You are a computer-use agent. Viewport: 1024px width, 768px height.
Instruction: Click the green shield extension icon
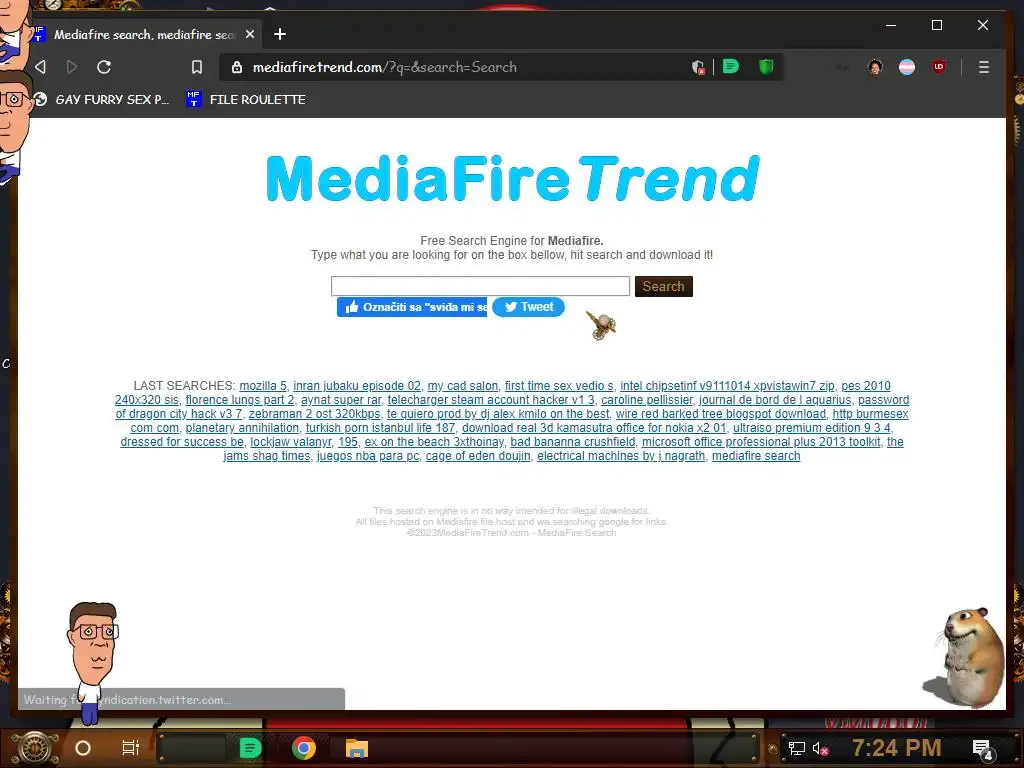coord(766,67)
